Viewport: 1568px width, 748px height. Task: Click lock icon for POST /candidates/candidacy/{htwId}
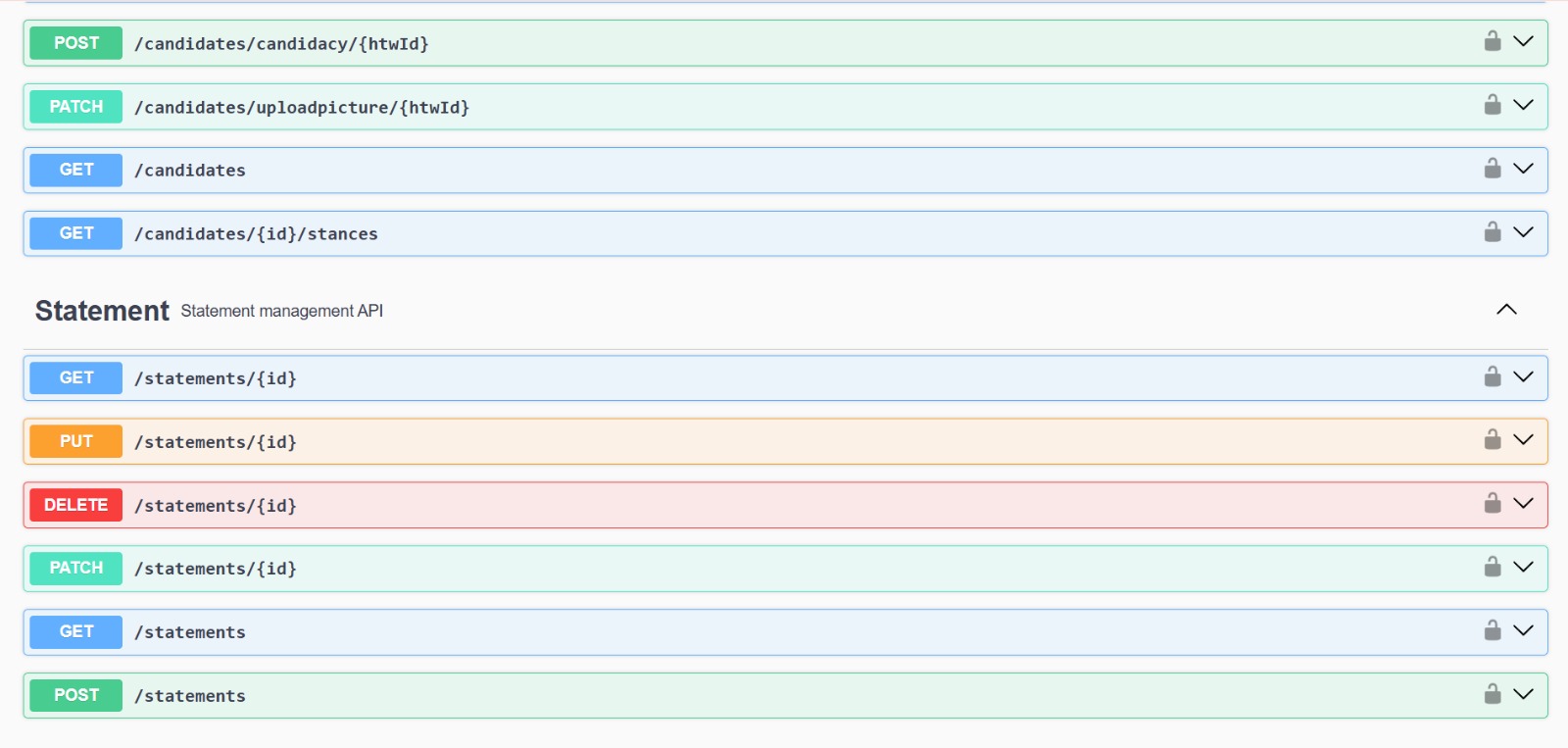point(1493,41)
